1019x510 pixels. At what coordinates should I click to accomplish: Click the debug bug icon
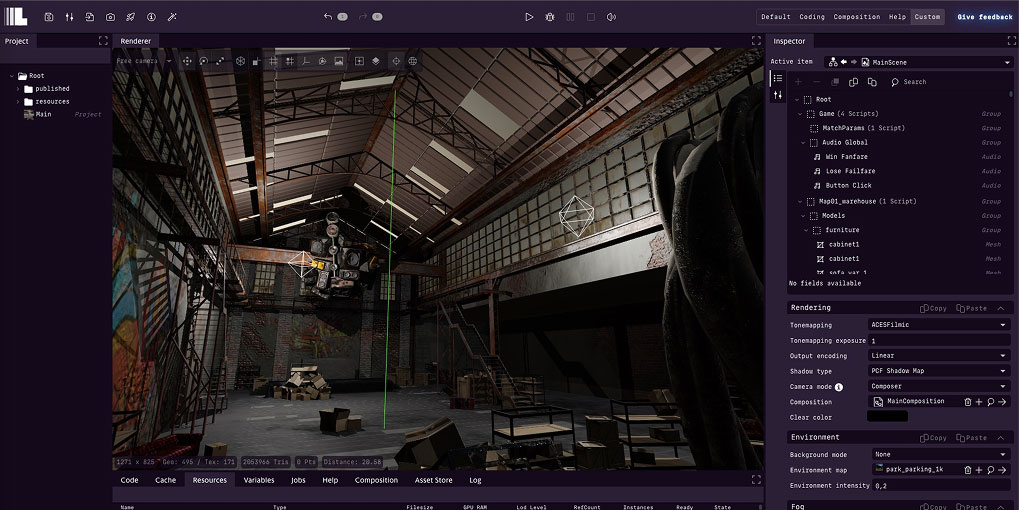[550, 17]
